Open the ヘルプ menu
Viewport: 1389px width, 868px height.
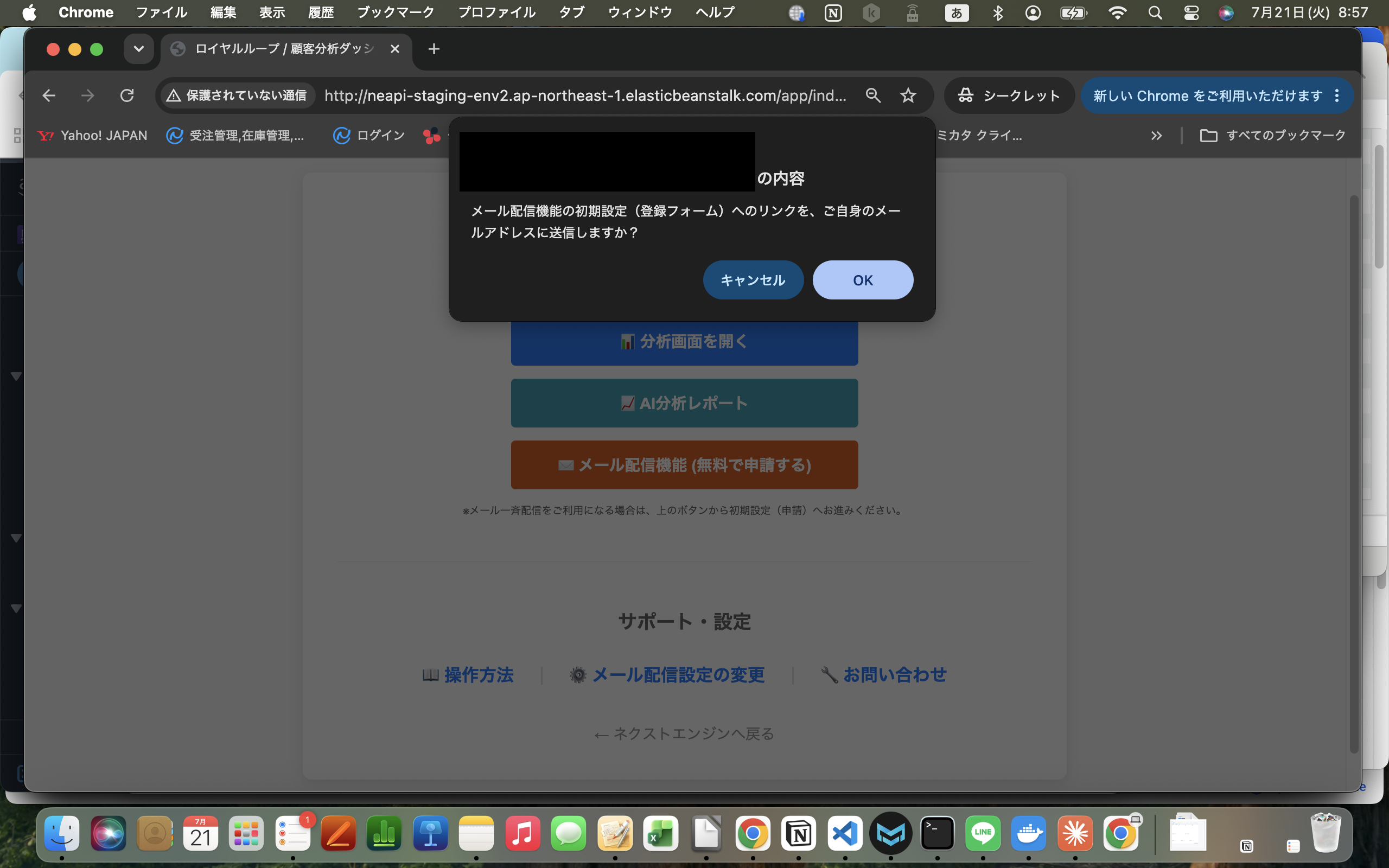[x=715, y=12]
